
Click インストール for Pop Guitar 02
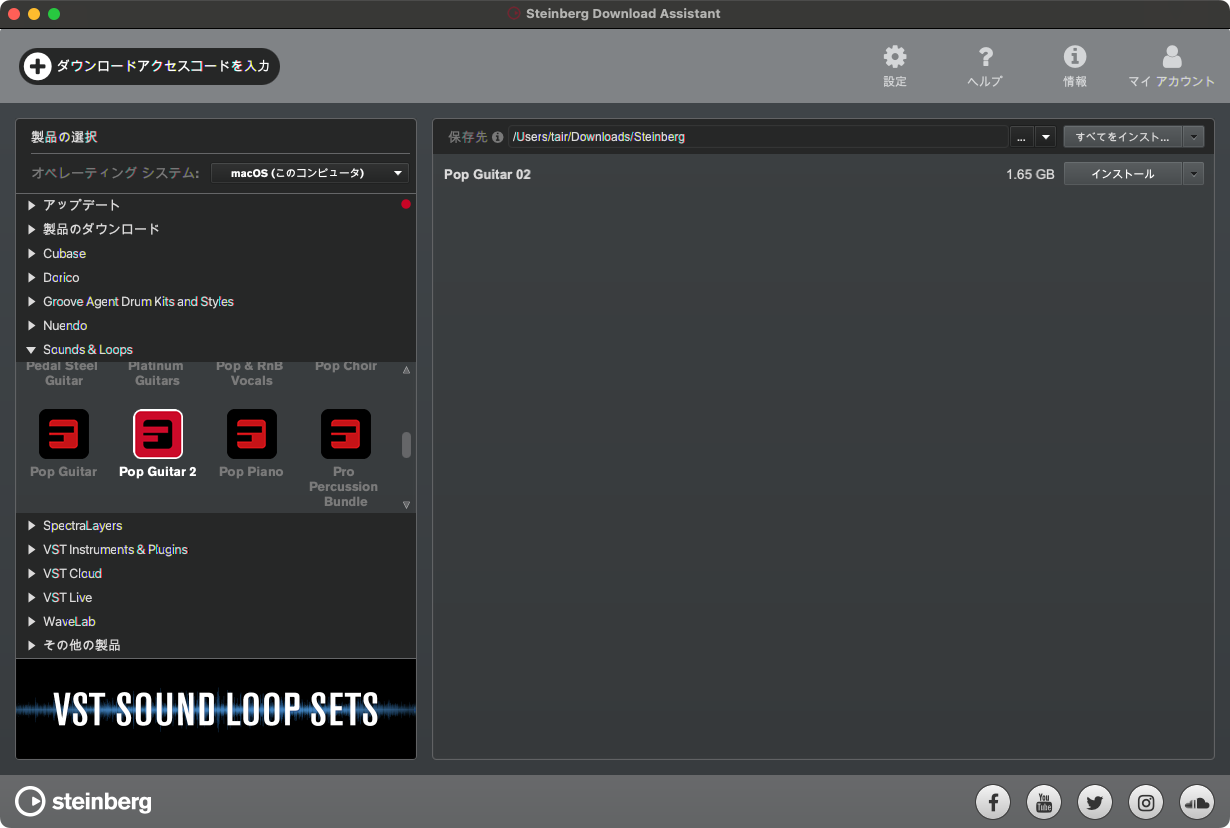point(1123,174)
